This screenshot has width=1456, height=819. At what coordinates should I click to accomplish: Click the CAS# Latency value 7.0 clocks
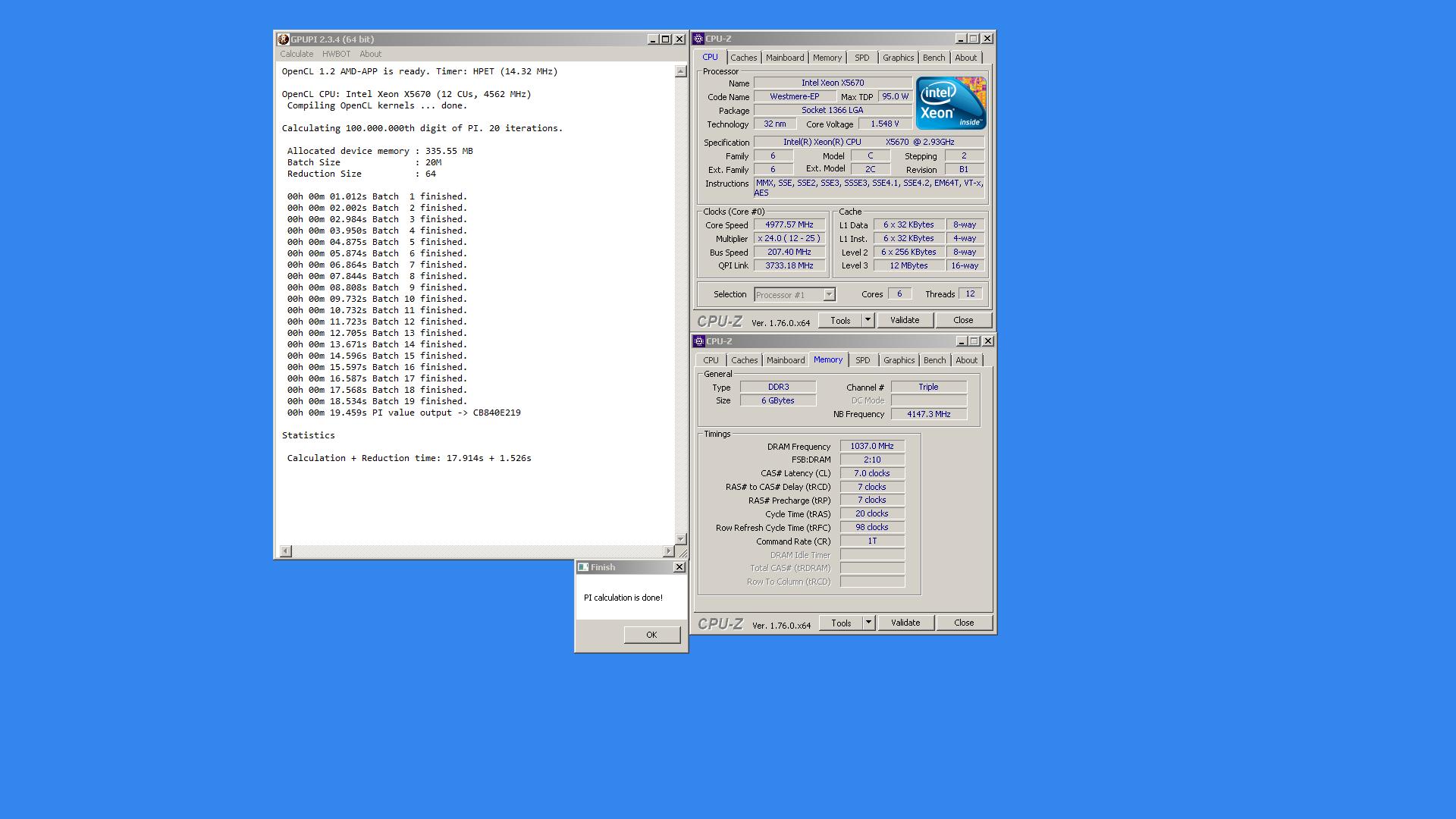(872, 473)
